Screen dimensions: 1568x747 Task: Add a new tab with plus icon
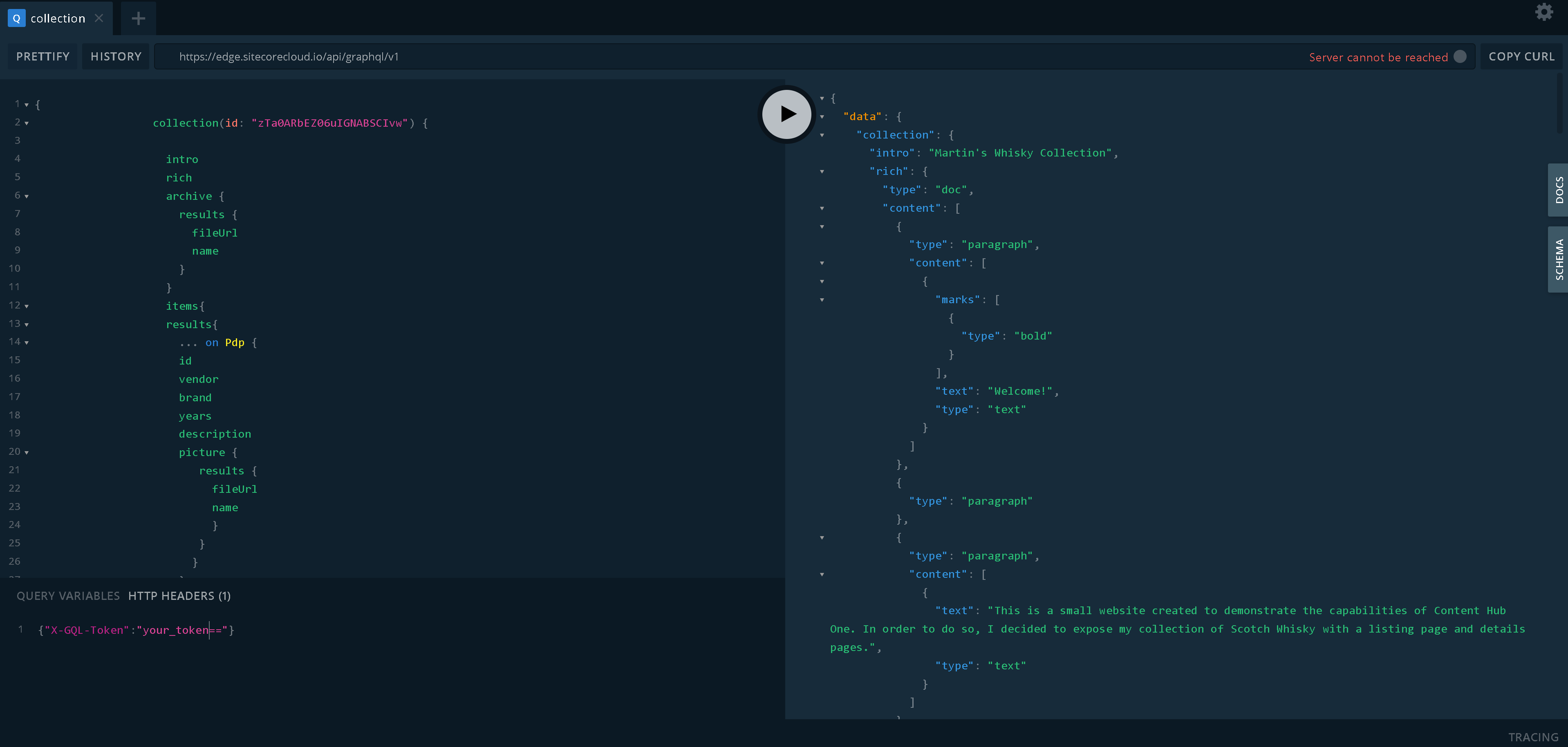(138, 18)
